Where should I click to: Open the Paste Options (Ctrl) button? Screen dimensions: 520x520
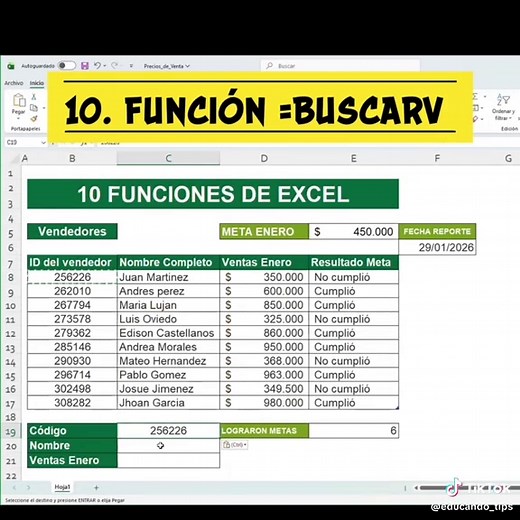[x=235, y=445]
